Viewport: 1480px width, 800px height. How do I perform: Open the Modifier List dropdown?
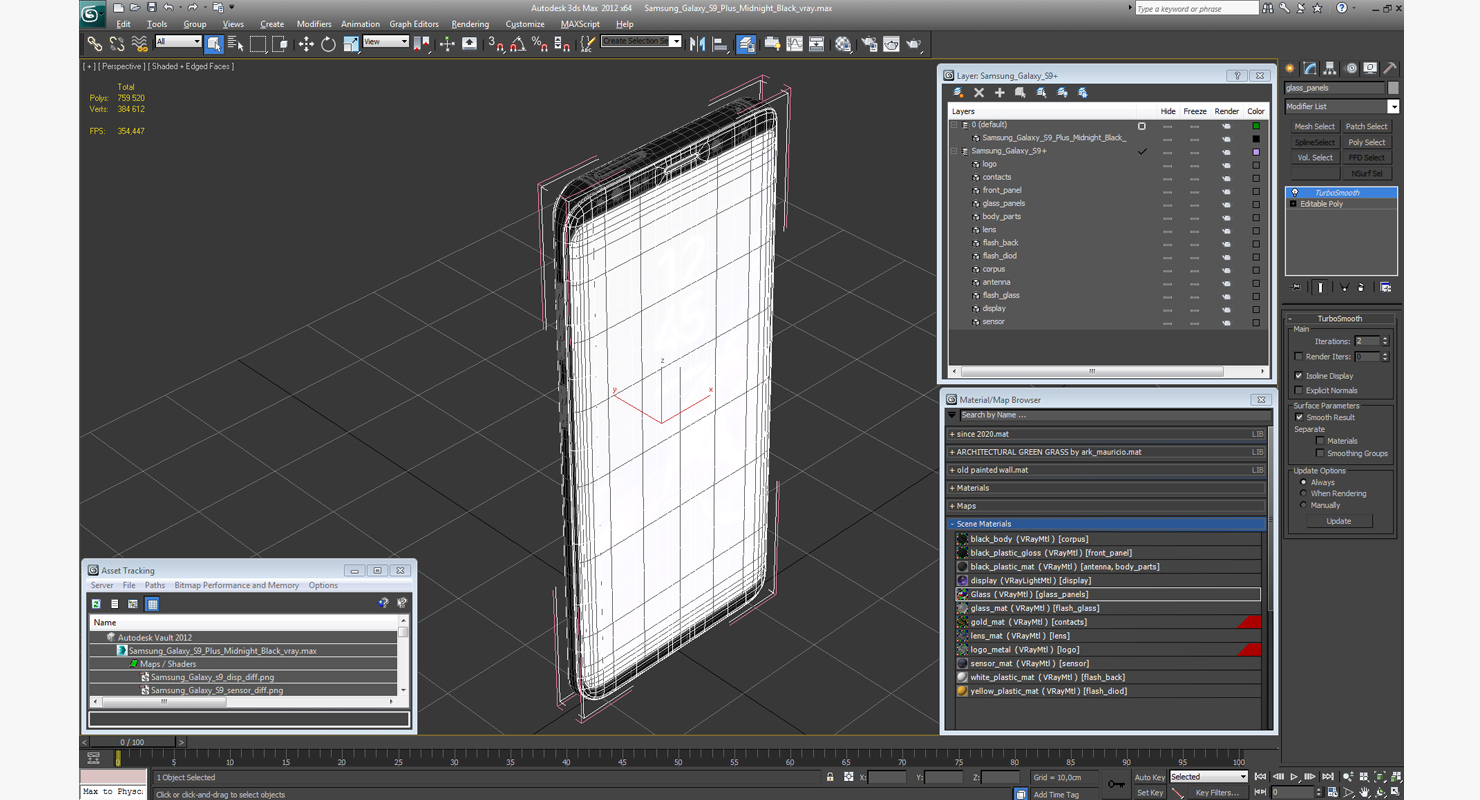1393,106
